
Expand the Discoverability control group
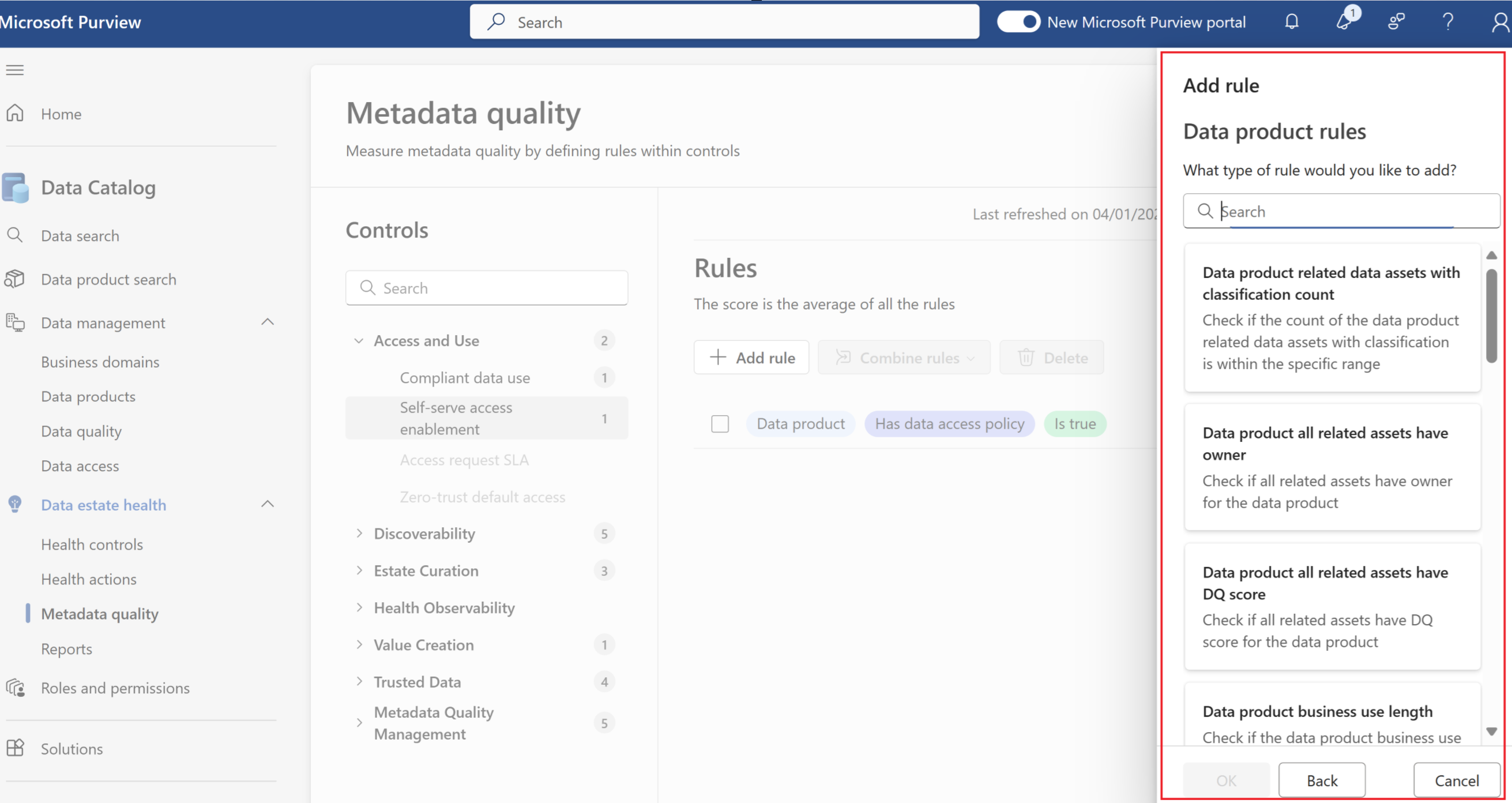click(x=359, y=533)
